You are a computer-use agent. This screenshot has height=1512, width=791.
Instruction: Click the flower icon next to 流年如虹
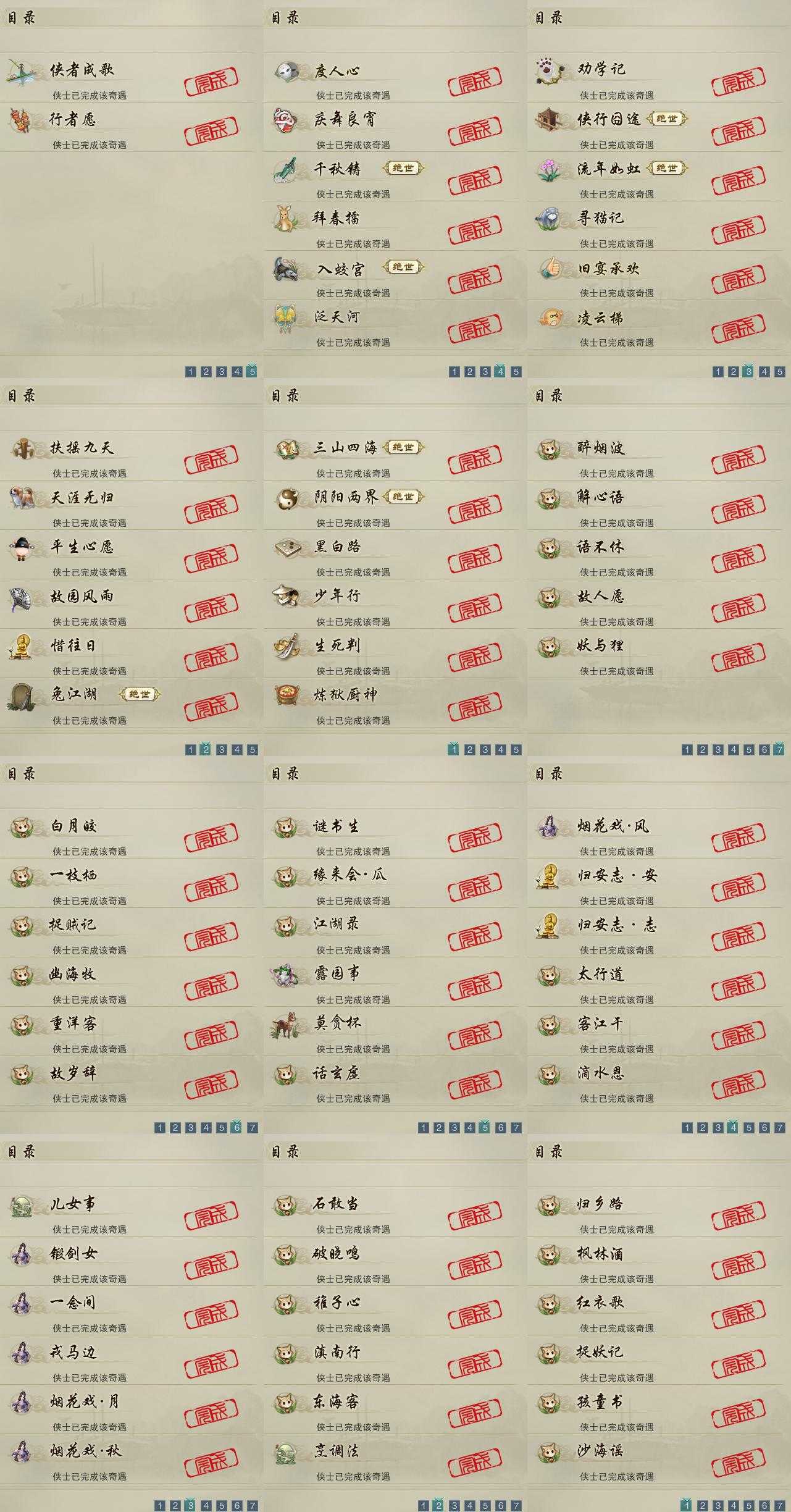click(x=550, y=169)
